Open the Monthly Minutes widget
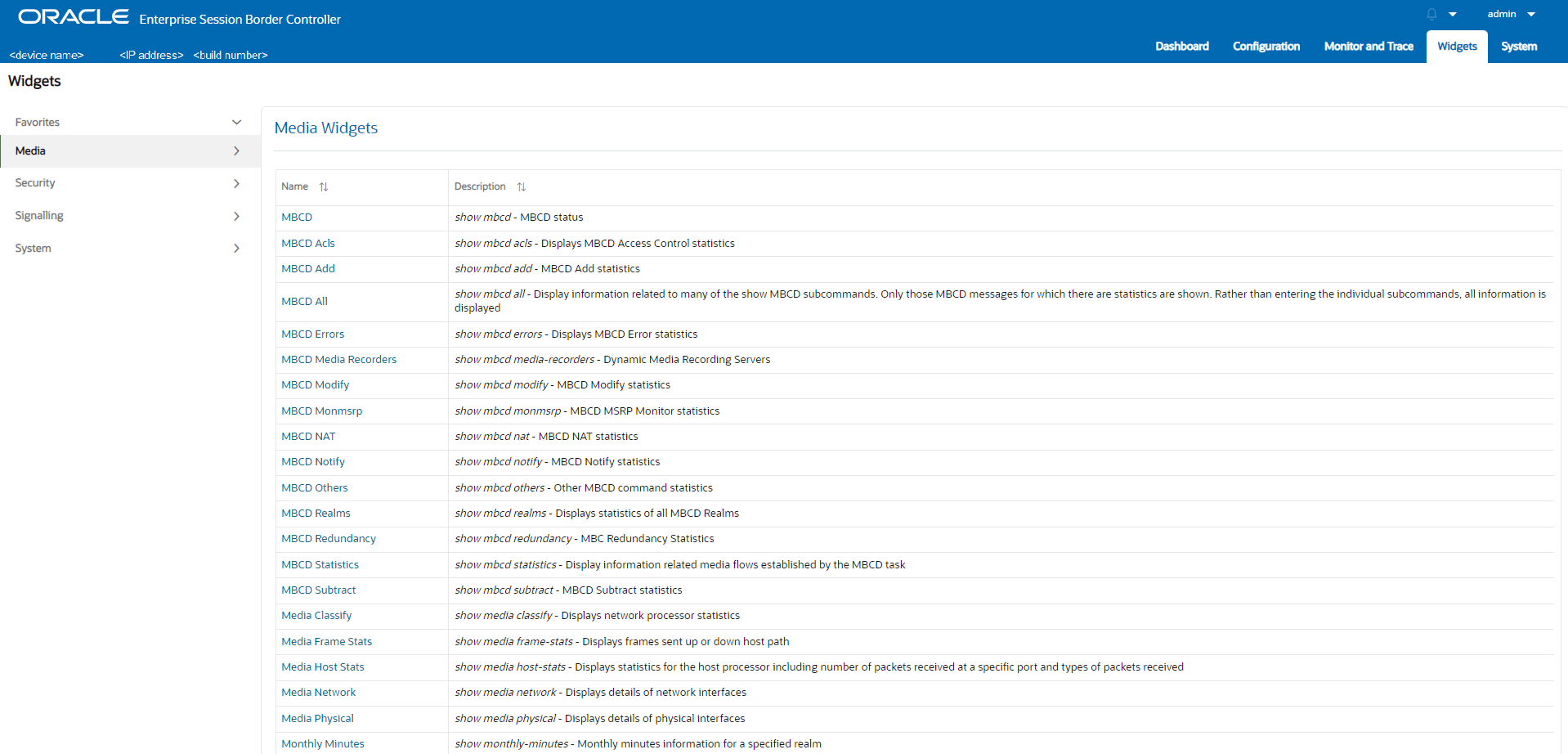Image resolution: width=1568 pixels, height=754 pixels. pyautogui.click(x=322, y=743)
